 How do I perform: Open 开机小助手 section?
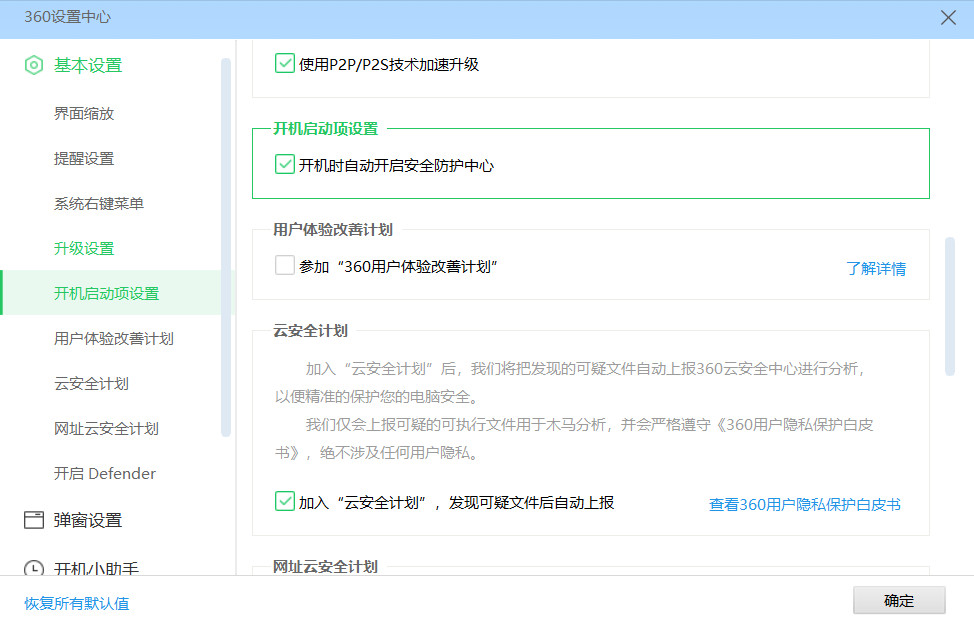(96, 567)
